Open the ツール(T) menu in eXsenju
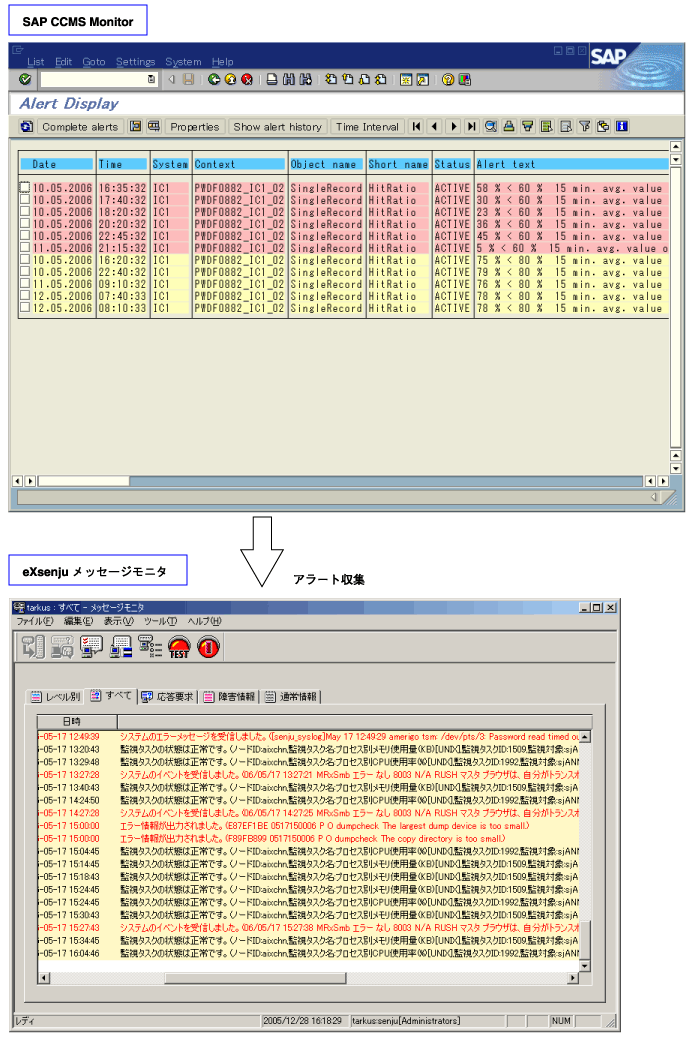This screenshot has width=690, height=1040. (161, 621)
